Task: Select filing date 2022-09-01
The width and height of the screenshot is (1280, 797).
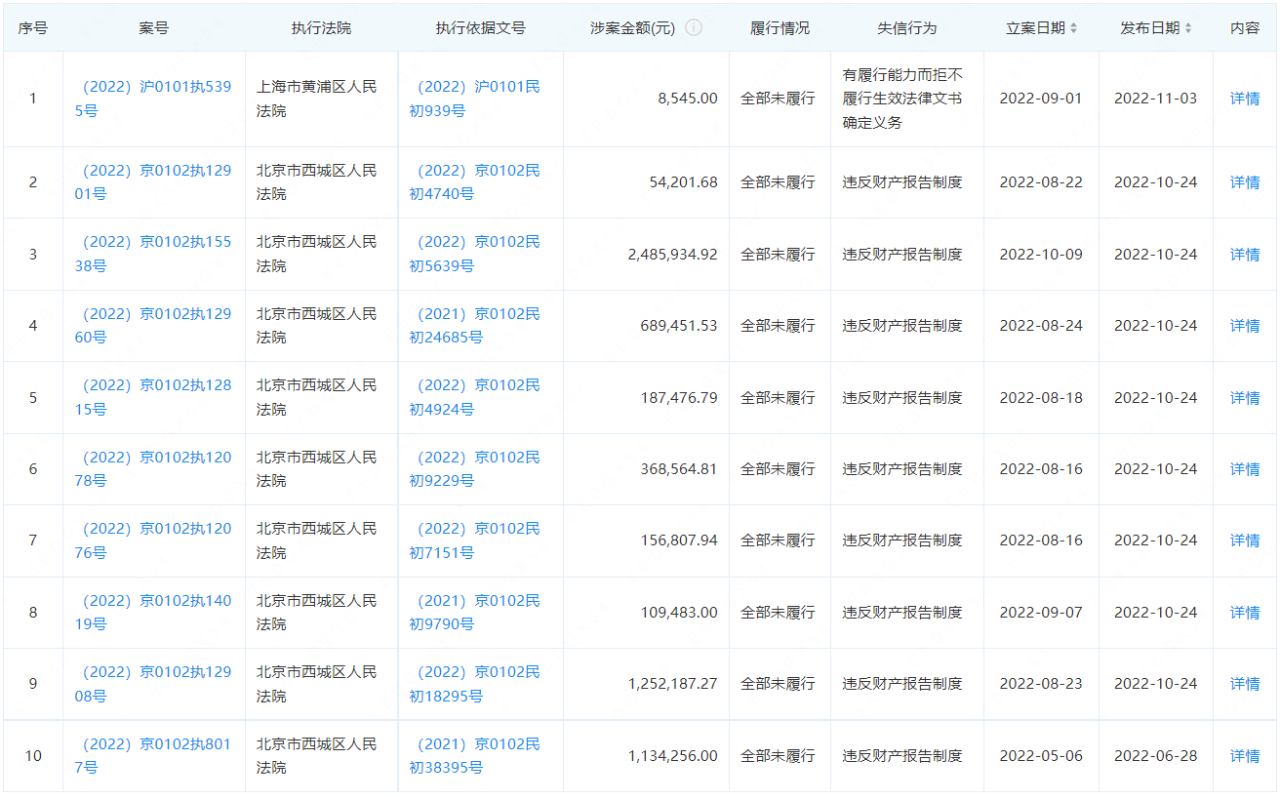Action: 1041,99
